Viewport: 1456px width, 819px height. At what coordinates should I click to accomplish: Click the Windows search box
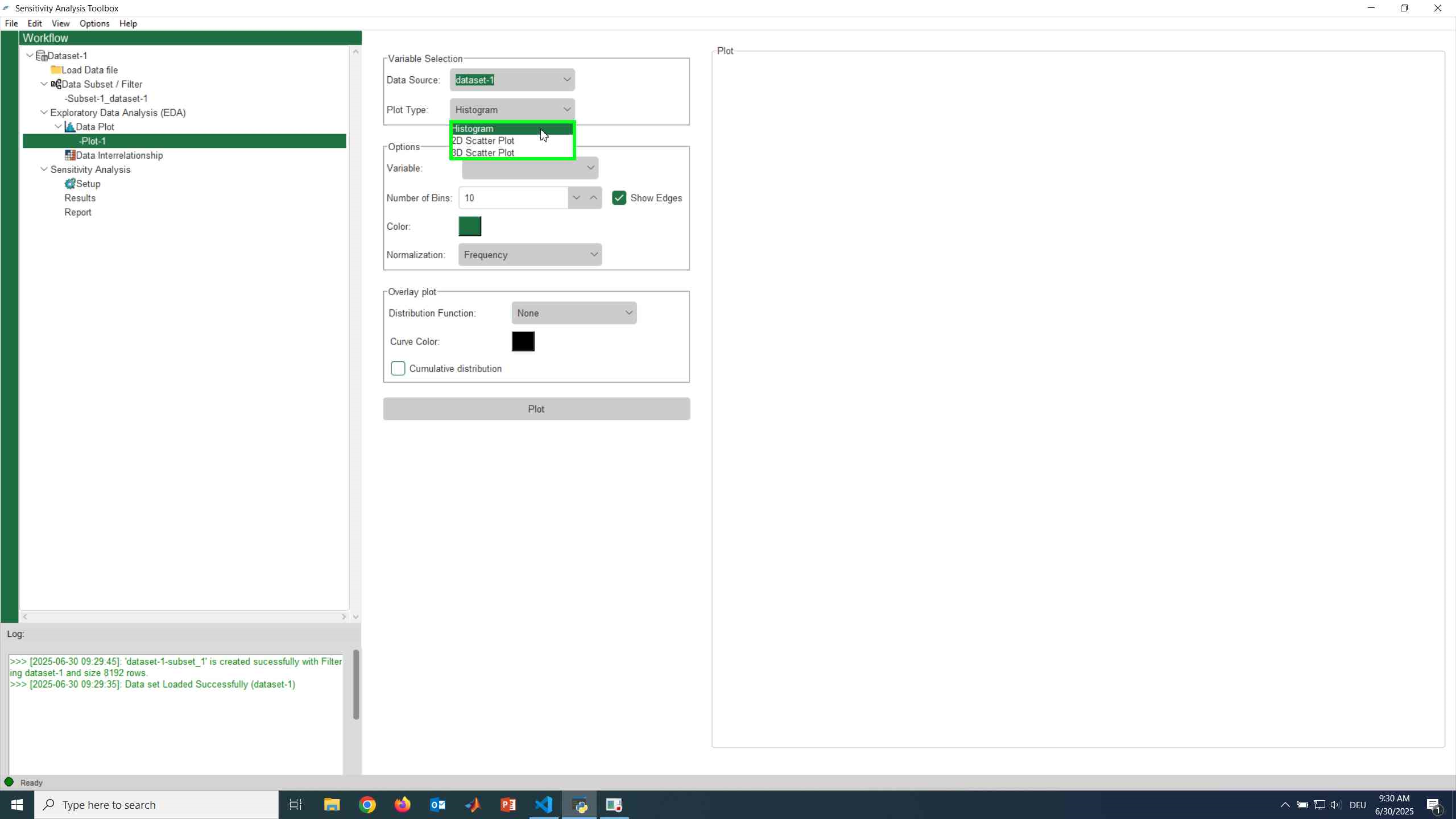pyautogui.click(x=156, y=805)
